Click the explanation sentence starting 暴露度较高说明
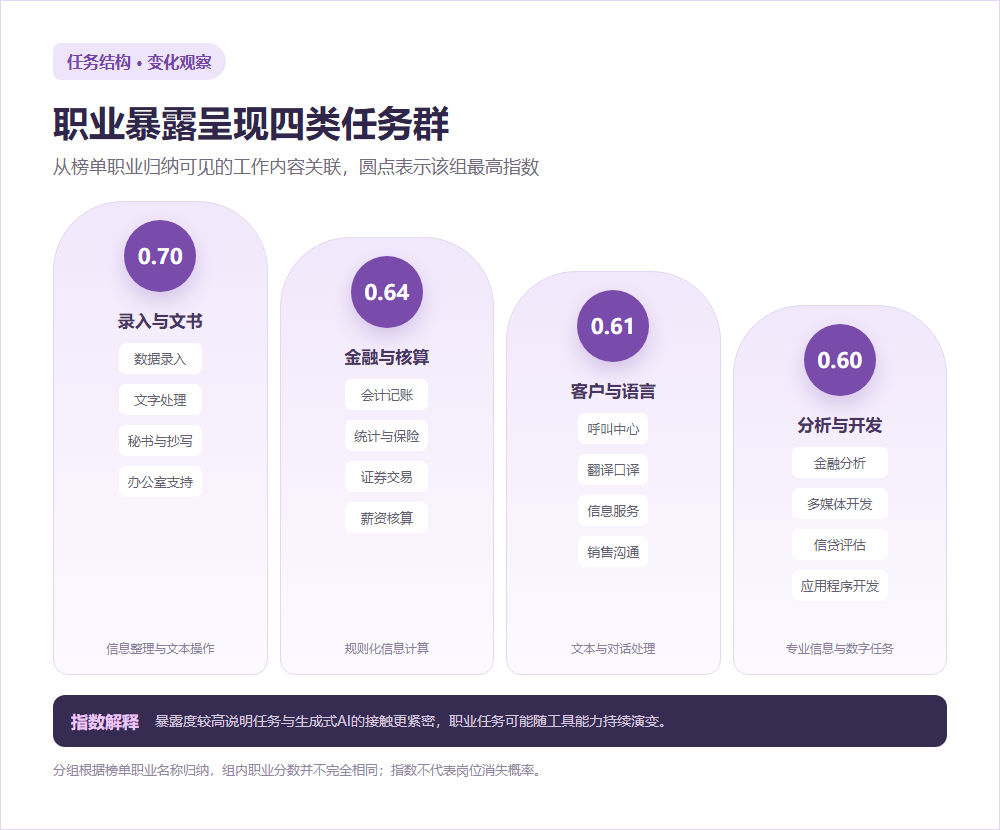This screenshot has width=1000, height=830. 411,722
